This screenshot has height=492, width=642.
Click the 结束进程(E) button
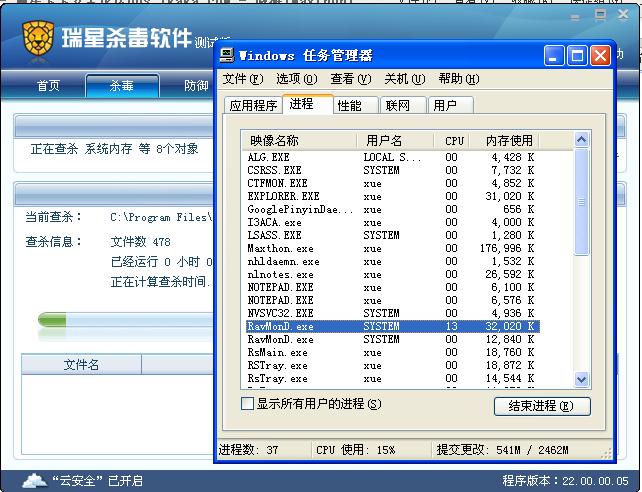(x=542, y=406)
